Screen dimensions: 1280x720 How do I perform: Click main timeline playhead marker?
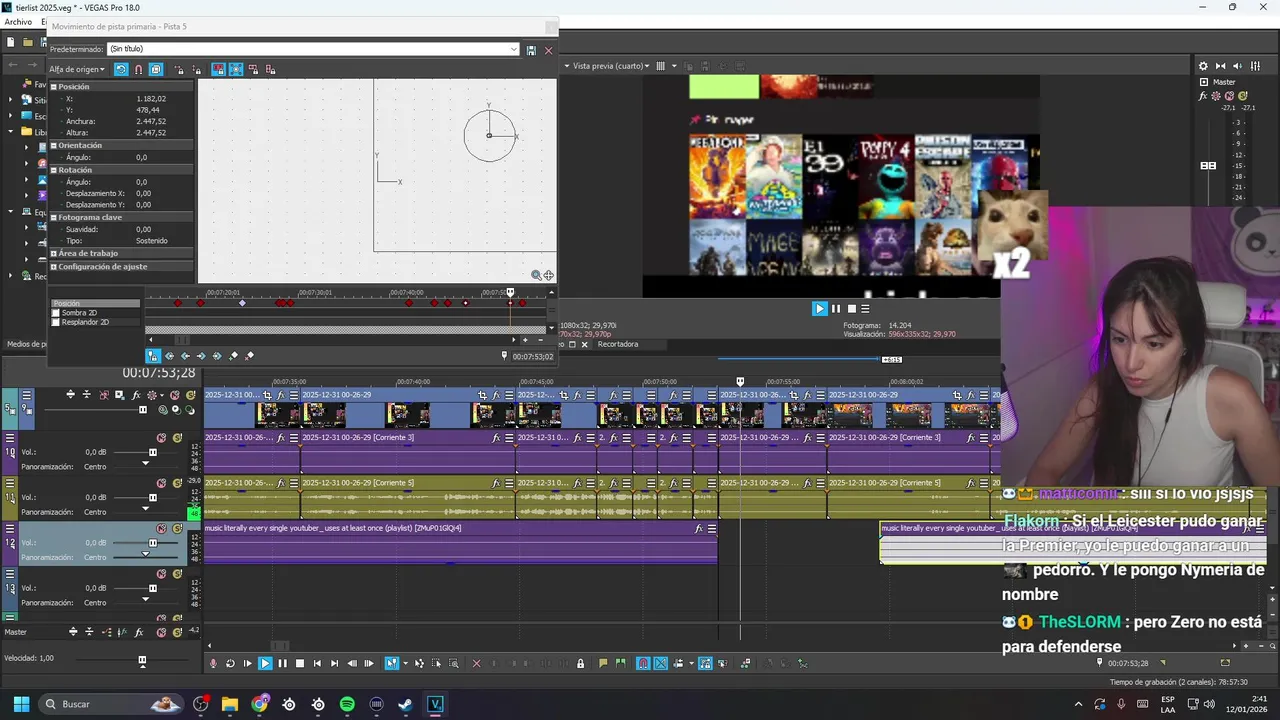pyautogui.click(x=740, y=381)
